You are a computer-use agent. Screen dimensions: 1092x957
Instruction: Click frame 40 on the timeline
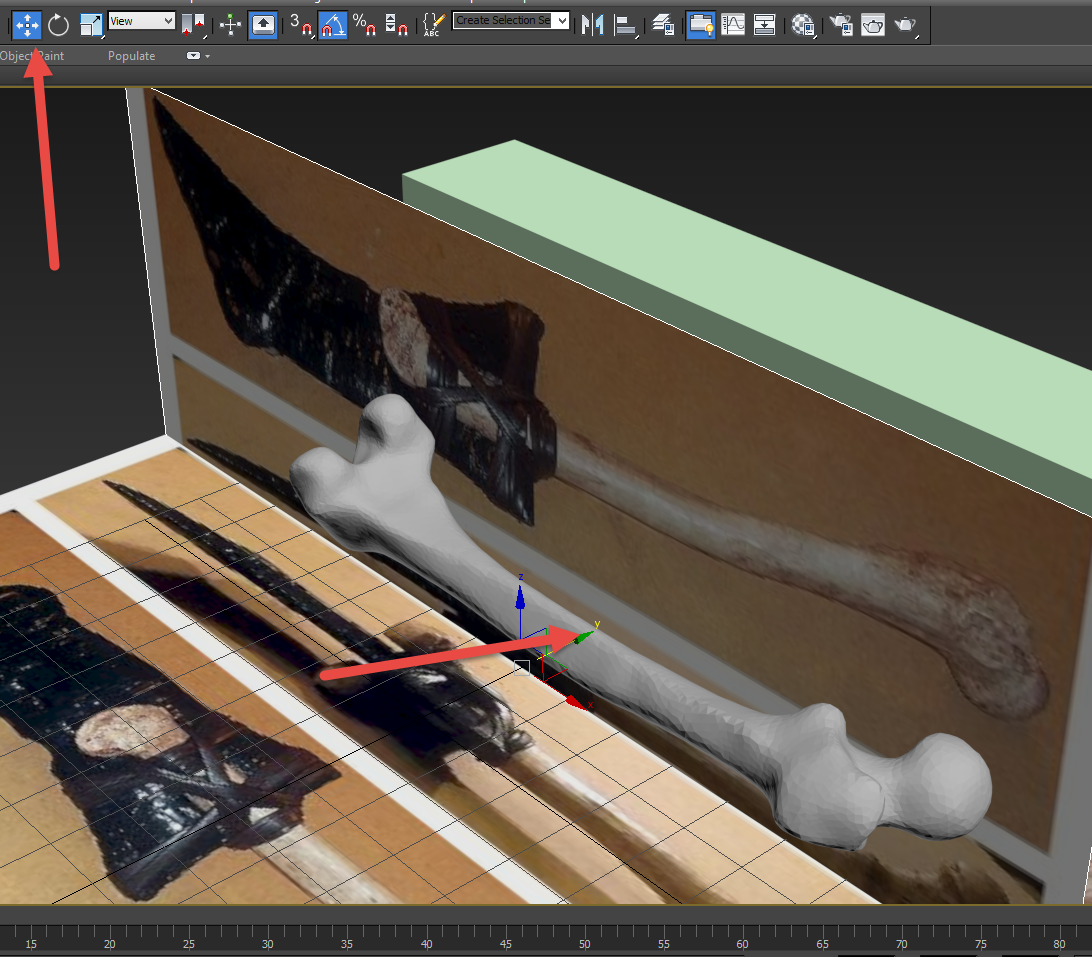426,944
